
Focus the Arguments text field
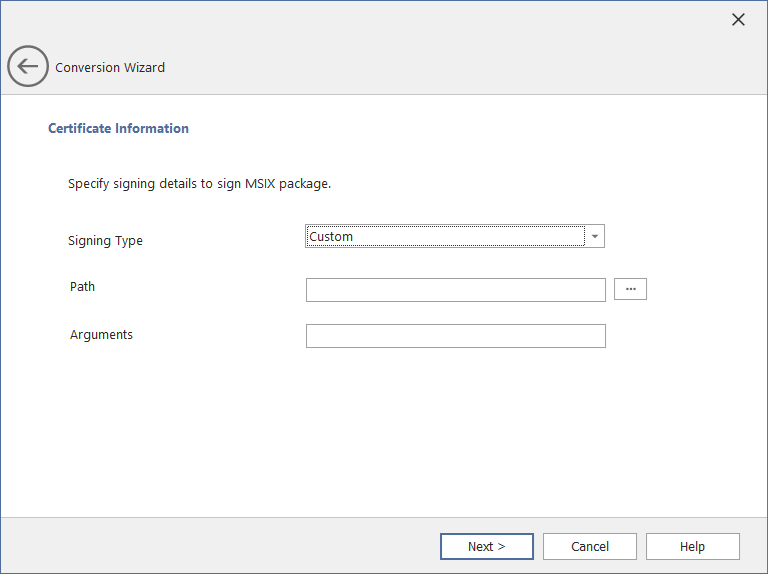pyautogui.click(x=455, y=336)
